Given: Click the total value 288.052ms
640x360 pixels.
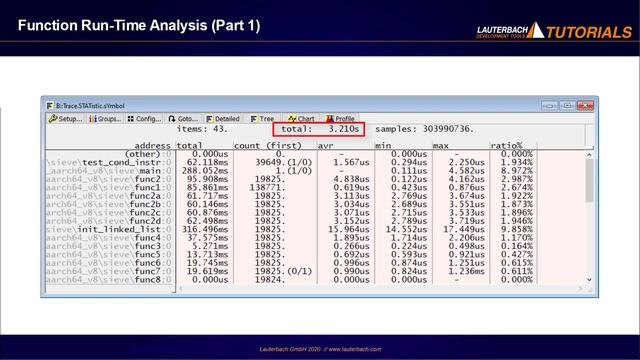Looking at the screenshot, I should (205, 171).
